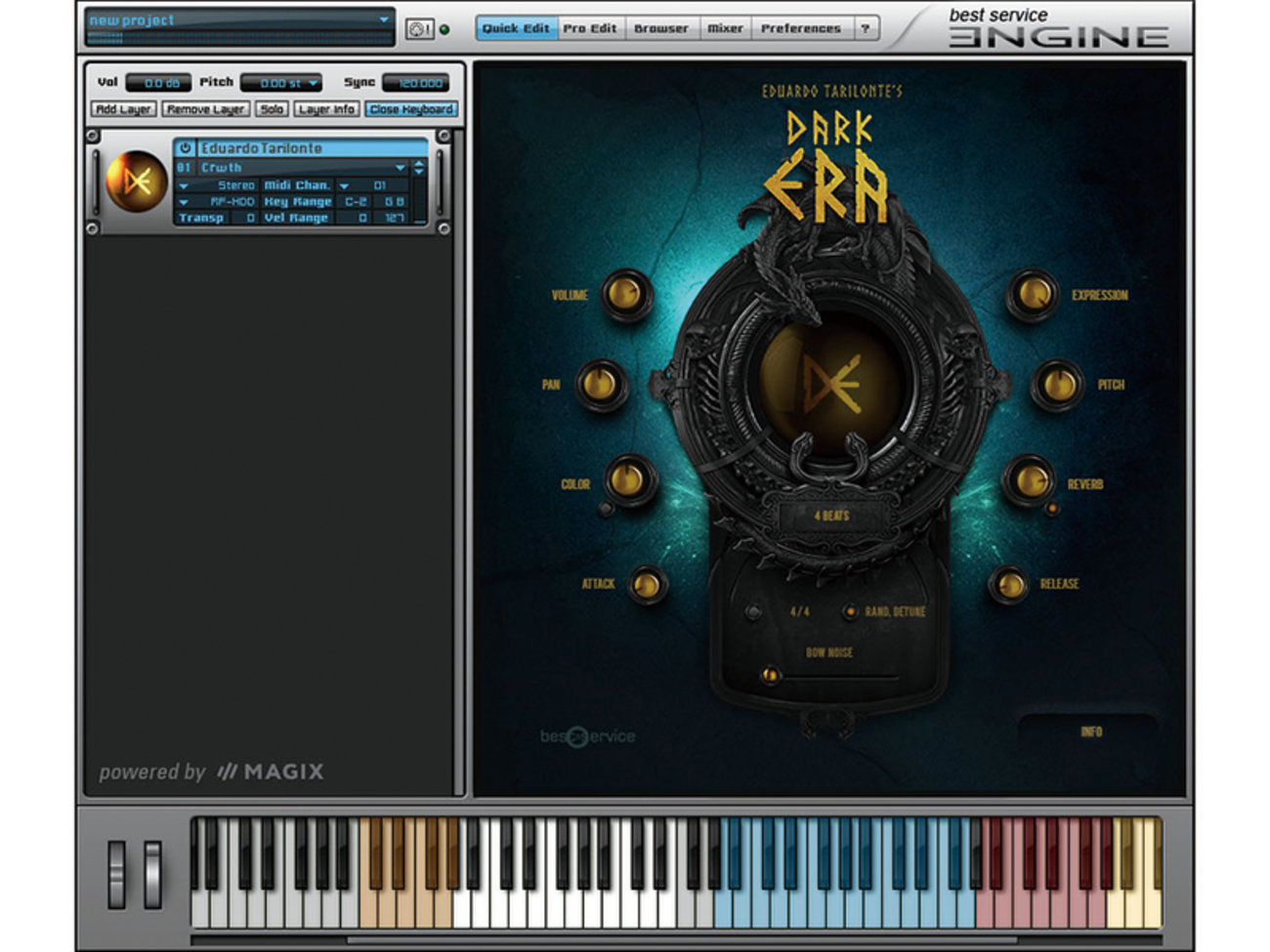Adjust the Release knob

[1008, 585]
